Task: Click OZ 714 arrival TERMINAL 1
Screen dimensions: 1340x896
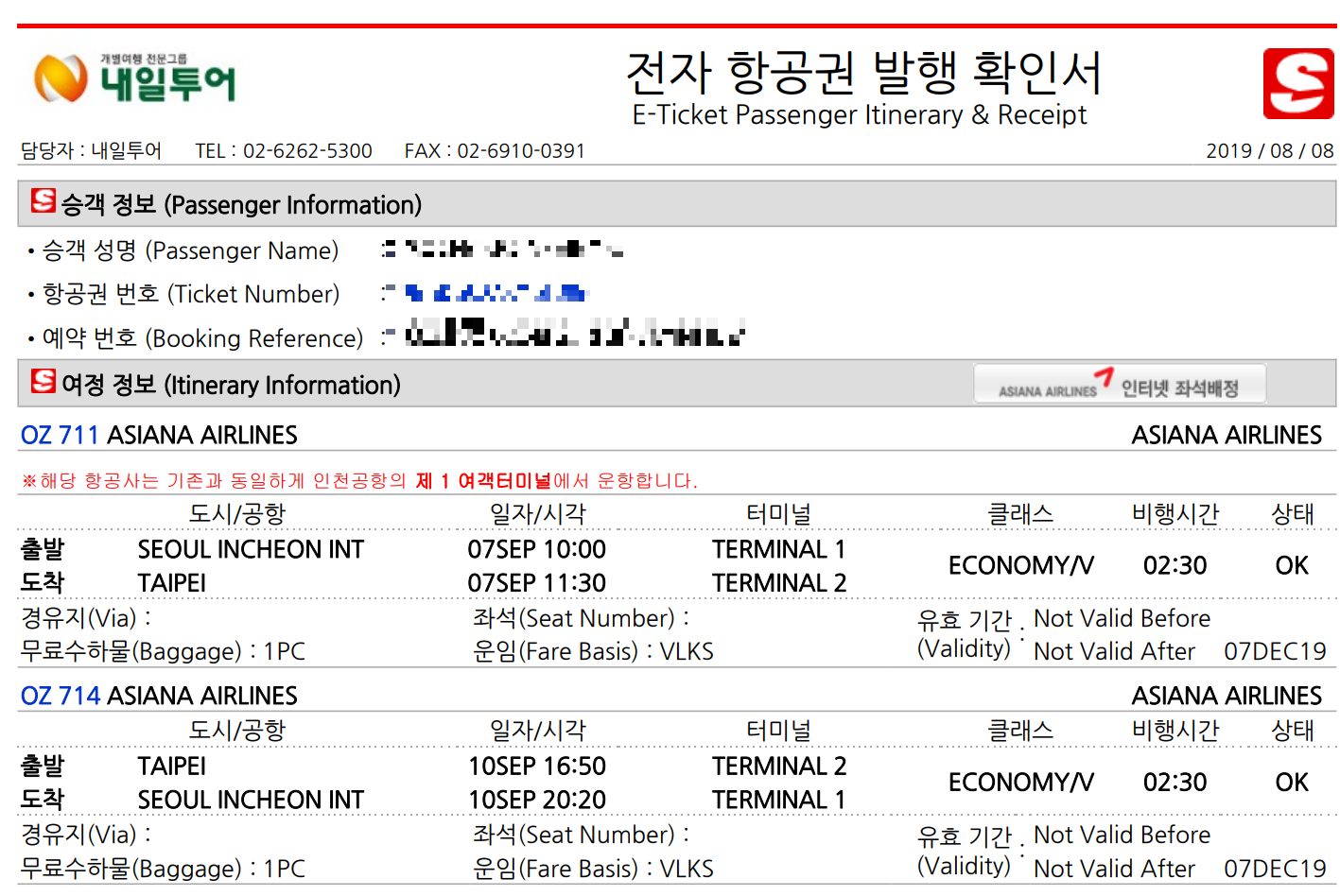Action: 779,800
